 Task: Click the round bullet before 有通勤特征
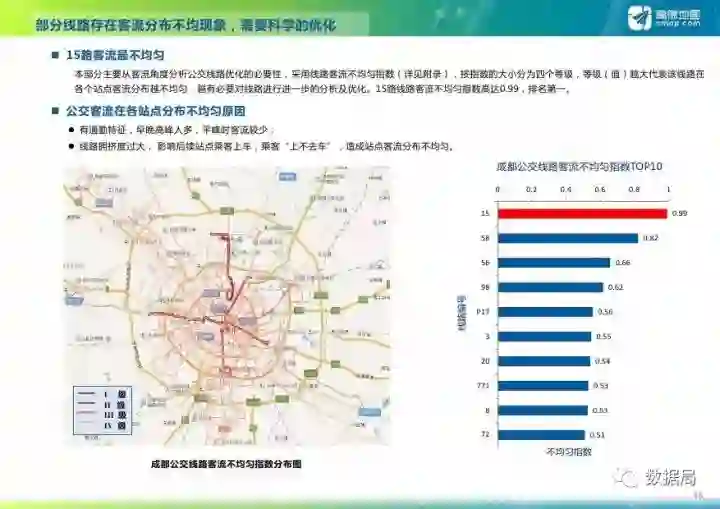71,130
